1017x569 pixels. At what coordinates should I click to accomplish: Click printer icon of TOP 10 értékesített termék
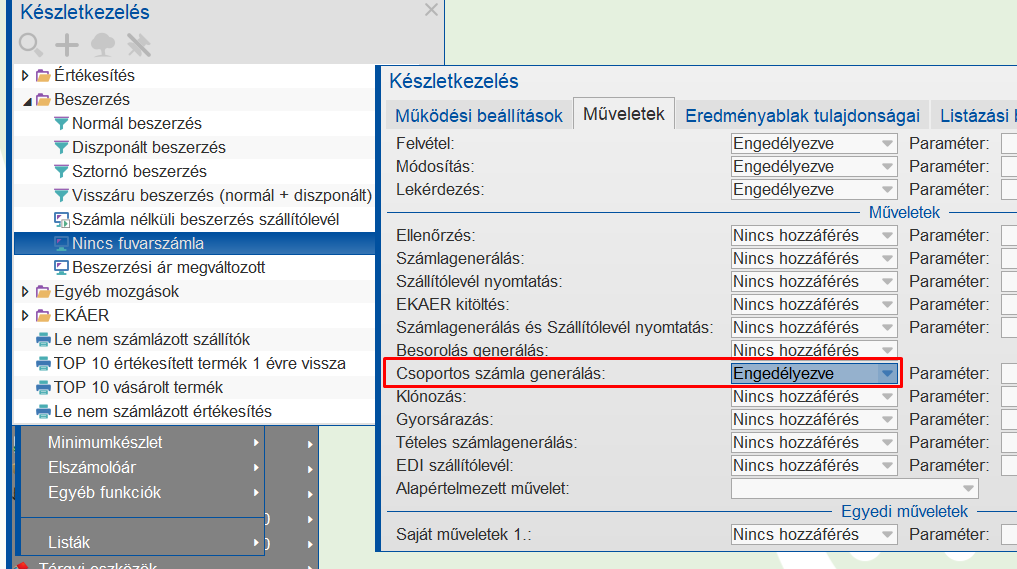coord(43,363)
